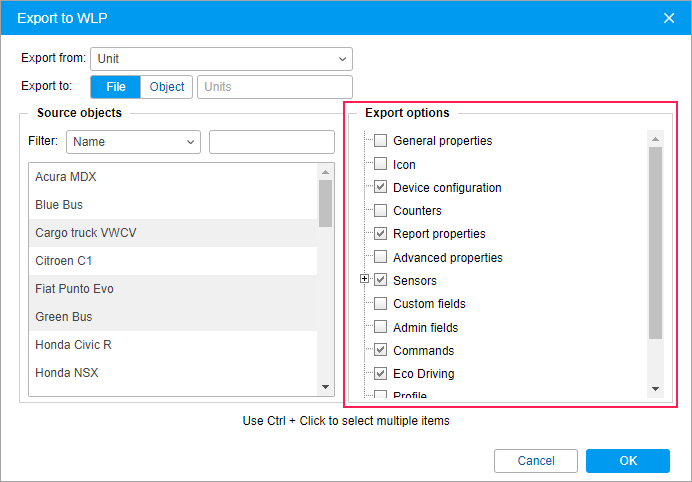Screen dimensions: 692x482
Task: Select Honda Civic R in source list
Action: point(173,345)
